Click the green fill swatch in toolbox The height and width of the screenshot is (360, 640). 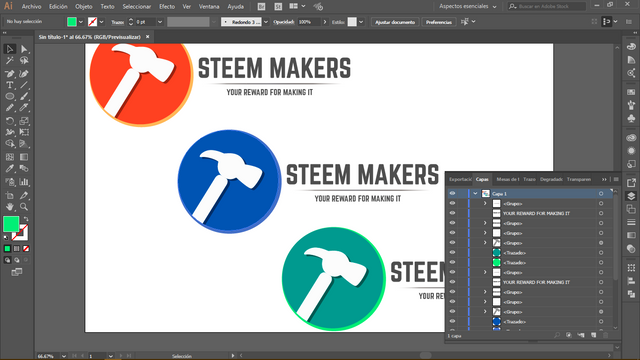point(11,224)
